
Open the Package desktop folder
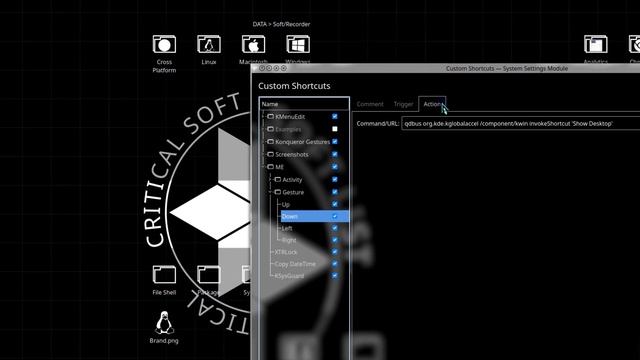[209, 275]
